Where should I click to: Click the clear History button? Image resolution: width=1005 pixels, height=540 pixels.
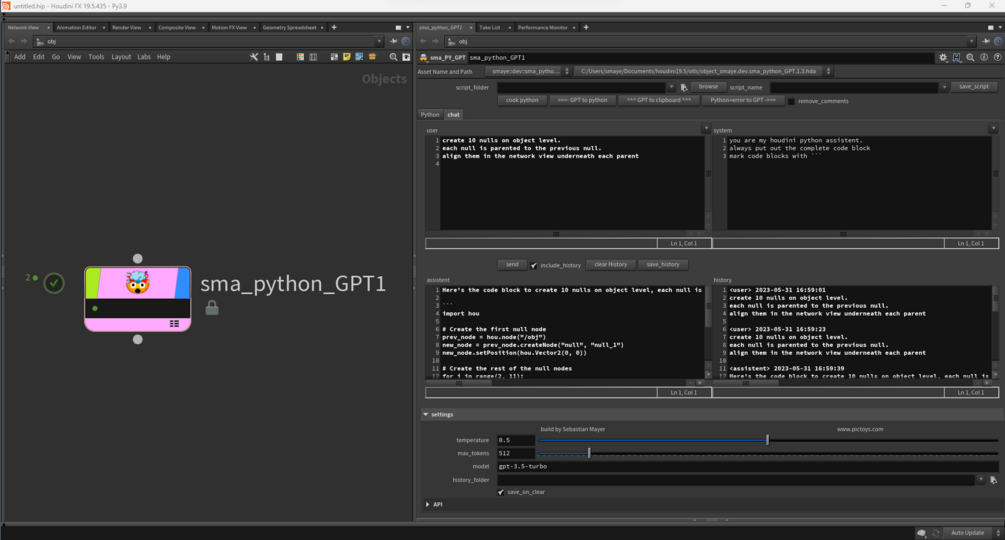[x=610, y=265]
